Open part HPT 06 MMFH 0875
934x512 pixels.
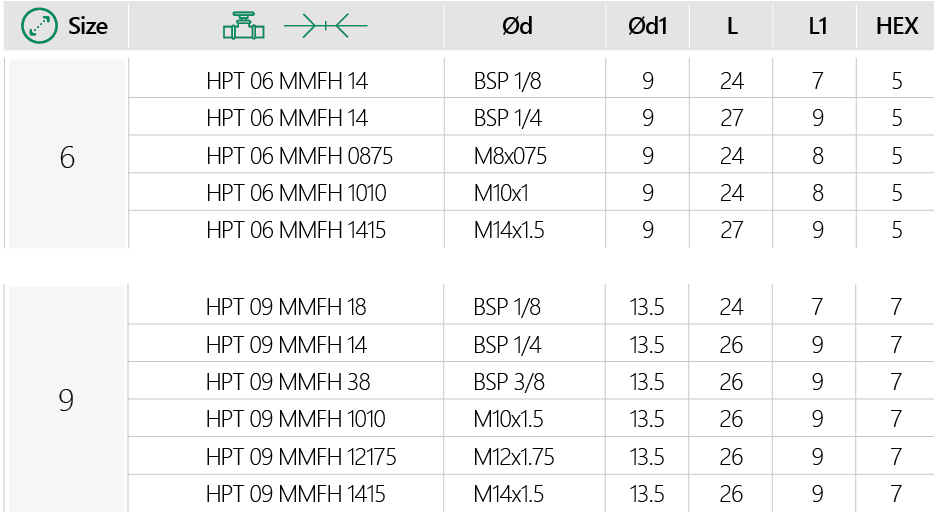click(x=299, y=156)
